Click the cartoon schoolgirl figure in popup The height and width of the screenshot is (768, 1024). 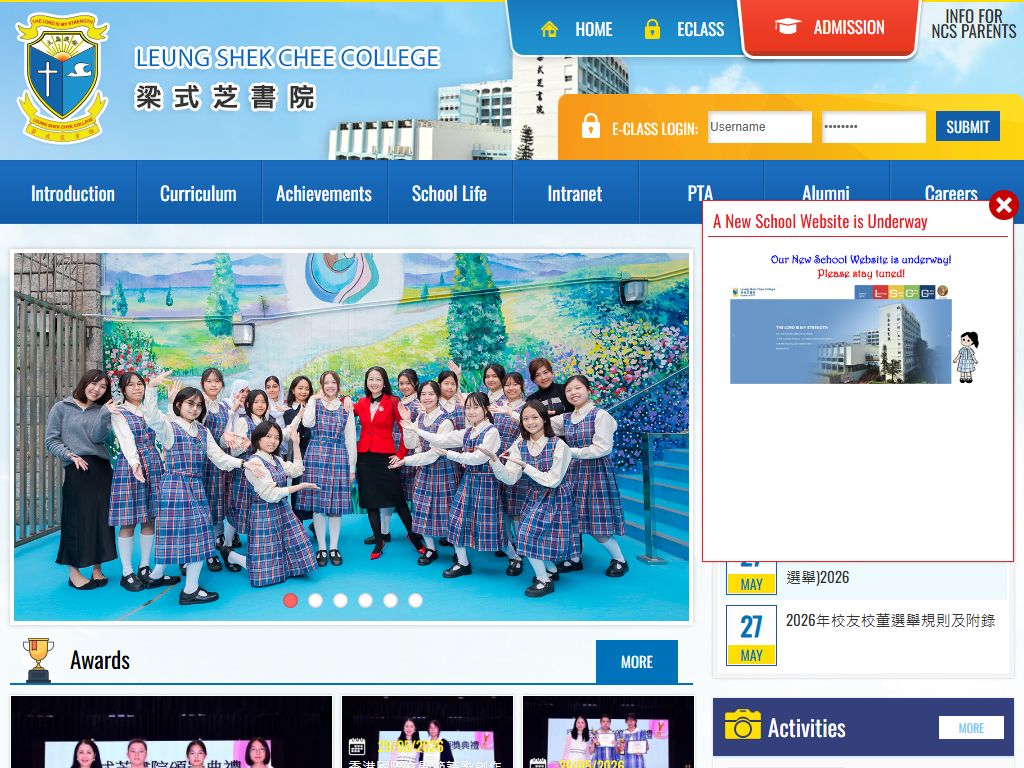[966, 357]
